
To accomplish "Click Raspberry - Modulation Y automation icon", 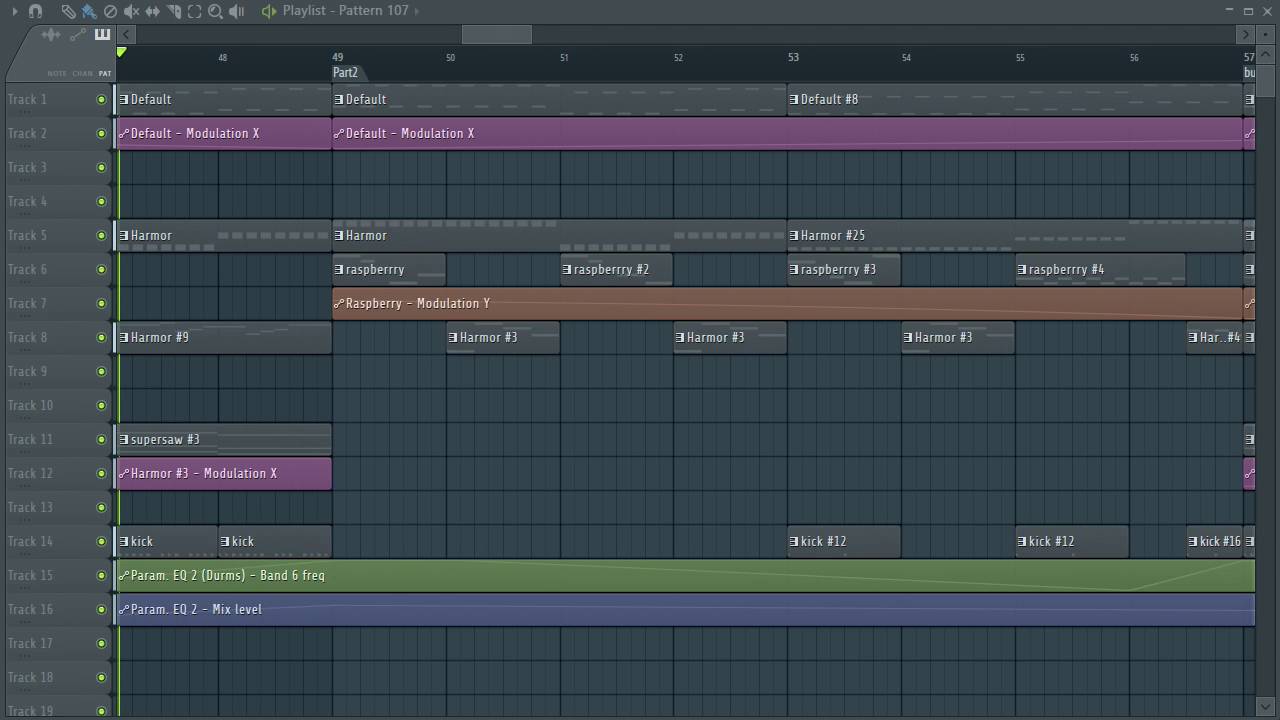I will pyautogui.click(x=339, y=303).
